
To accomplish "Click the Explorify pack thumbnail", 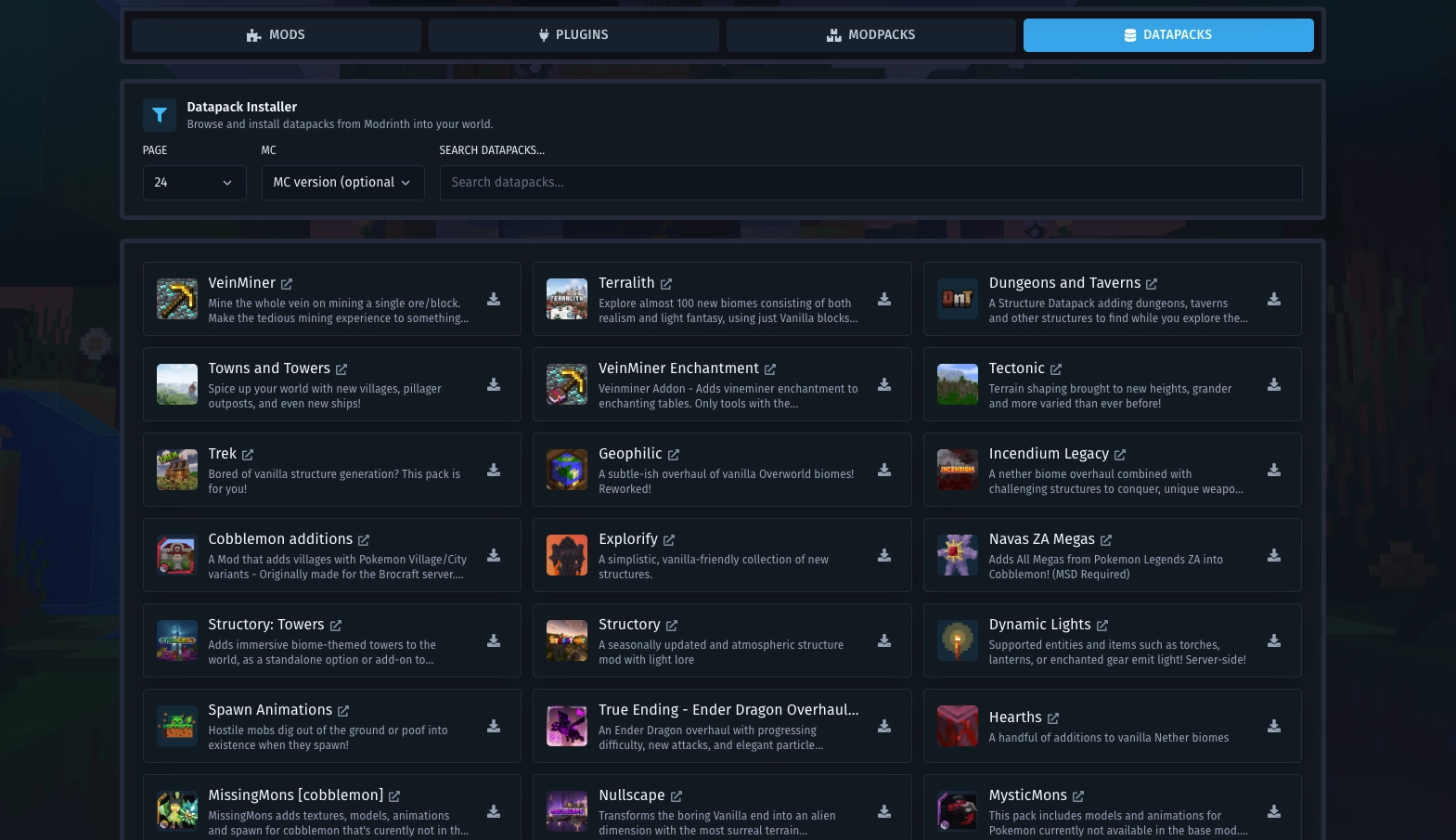I will tap(567, 555).
